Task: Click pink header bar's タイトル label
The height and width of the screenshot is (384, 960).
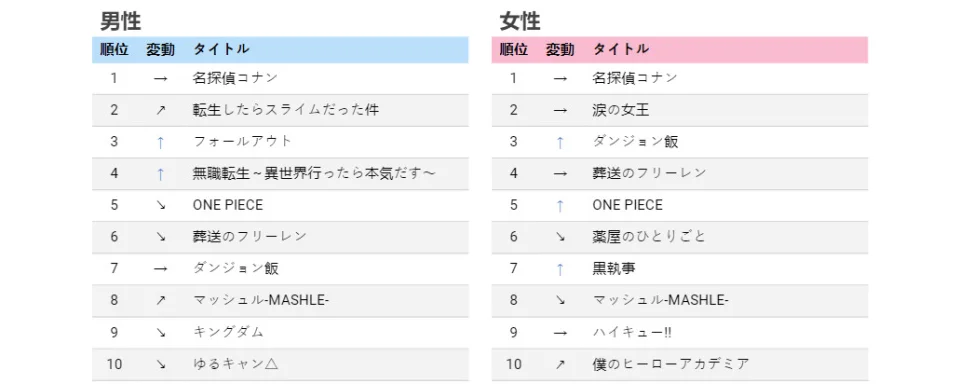Action: click(621, 50)
